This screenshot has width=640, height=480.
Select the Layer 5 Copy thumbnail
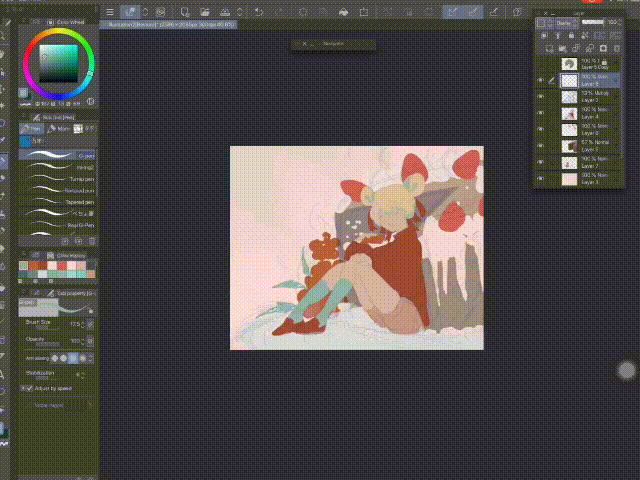point(569,64)
